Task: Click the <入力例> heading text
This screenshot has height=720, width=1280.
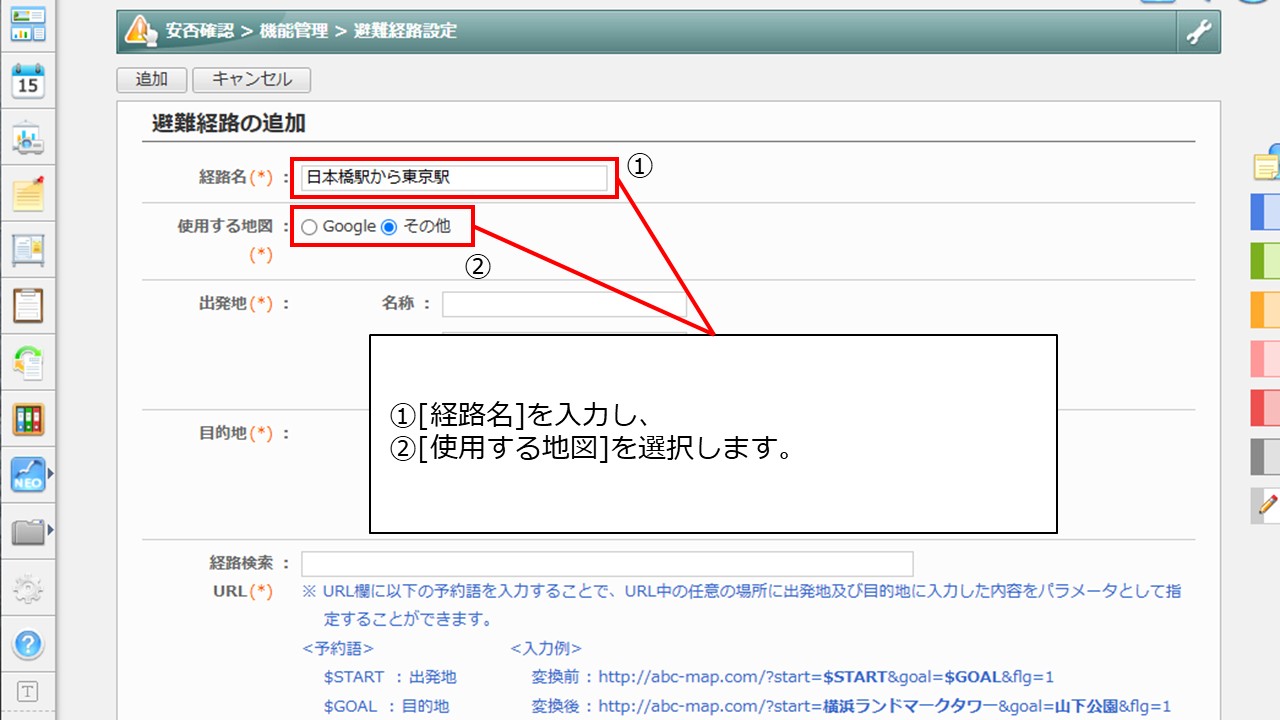Action: click(546, 648)
